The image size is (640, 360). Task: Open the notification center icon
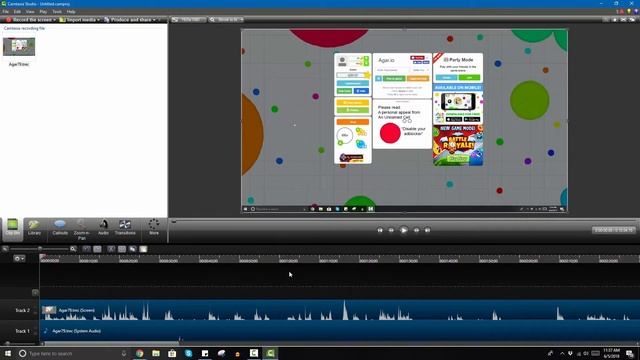pyautogui.click(x=631, y=353)
